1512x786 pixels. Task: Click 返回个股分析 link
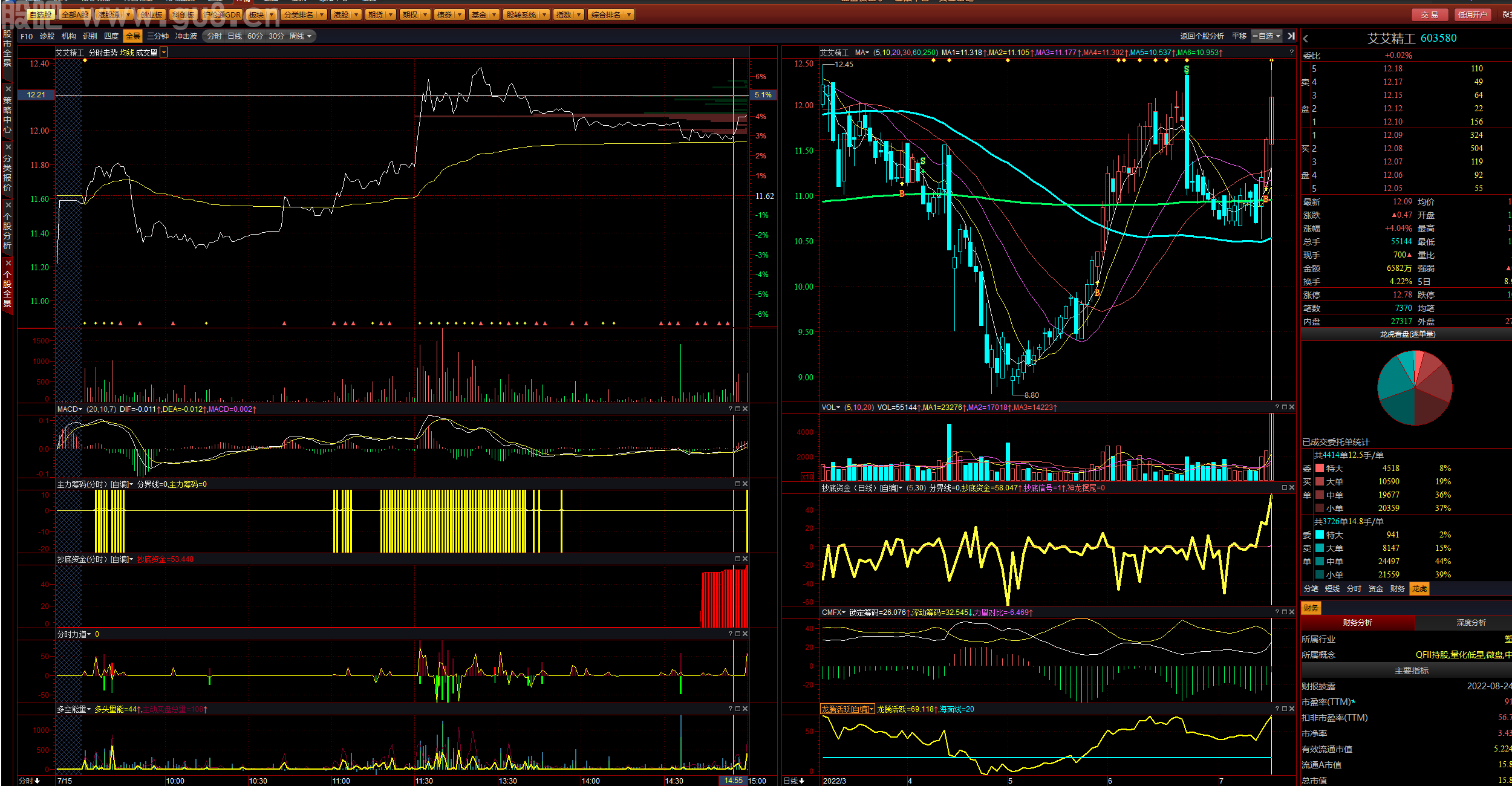[x=1202, y=36]
